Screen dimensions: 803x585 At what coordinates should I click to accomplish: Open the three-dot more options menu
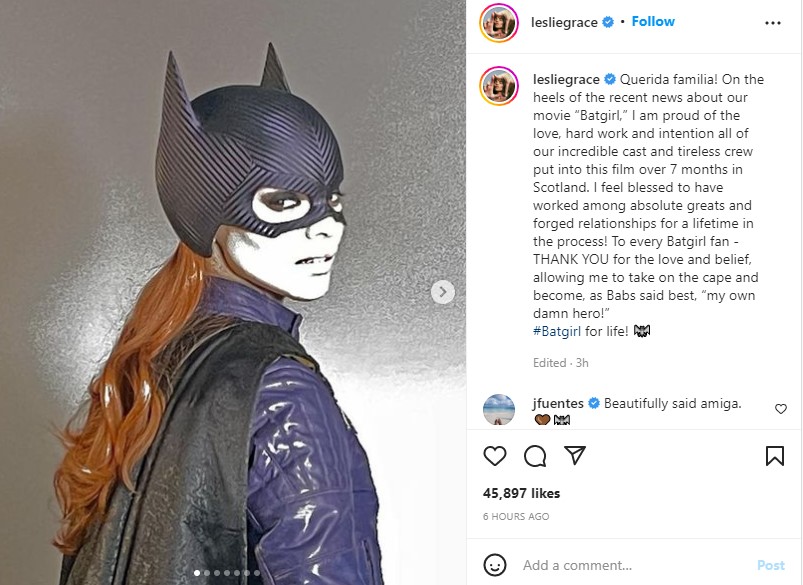[773, 22]
